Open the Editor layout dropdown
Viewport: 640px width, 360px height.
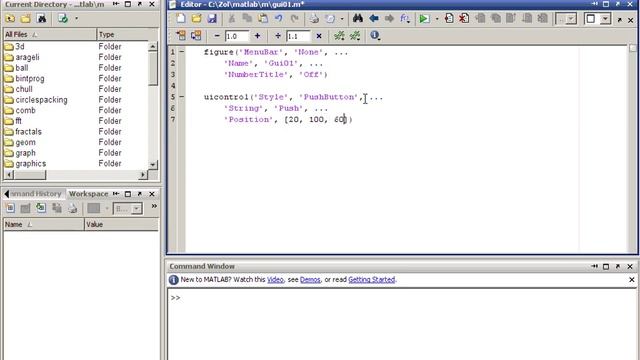click(606, 19)
